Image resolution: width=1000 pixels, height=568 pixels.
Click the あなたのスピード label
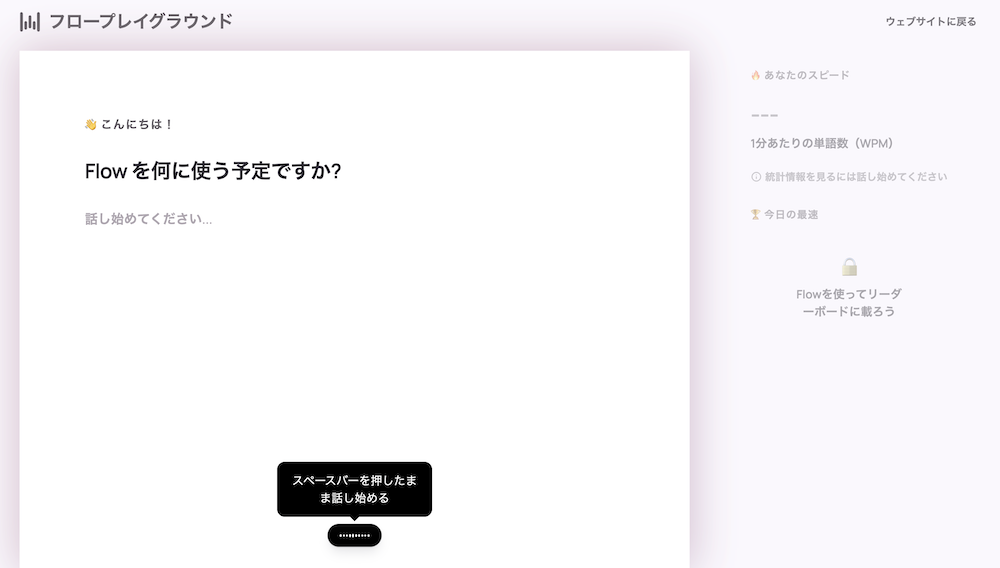[807, 75]
